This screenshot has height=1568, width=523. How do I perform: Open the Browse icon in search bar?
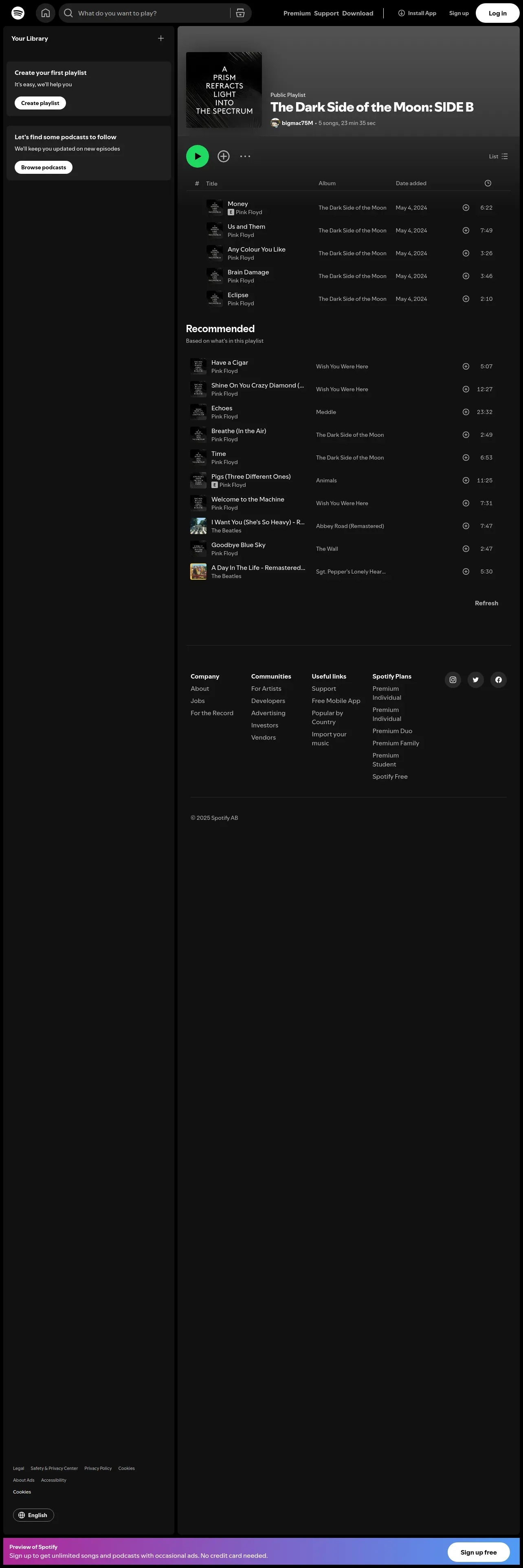(240, 13)
